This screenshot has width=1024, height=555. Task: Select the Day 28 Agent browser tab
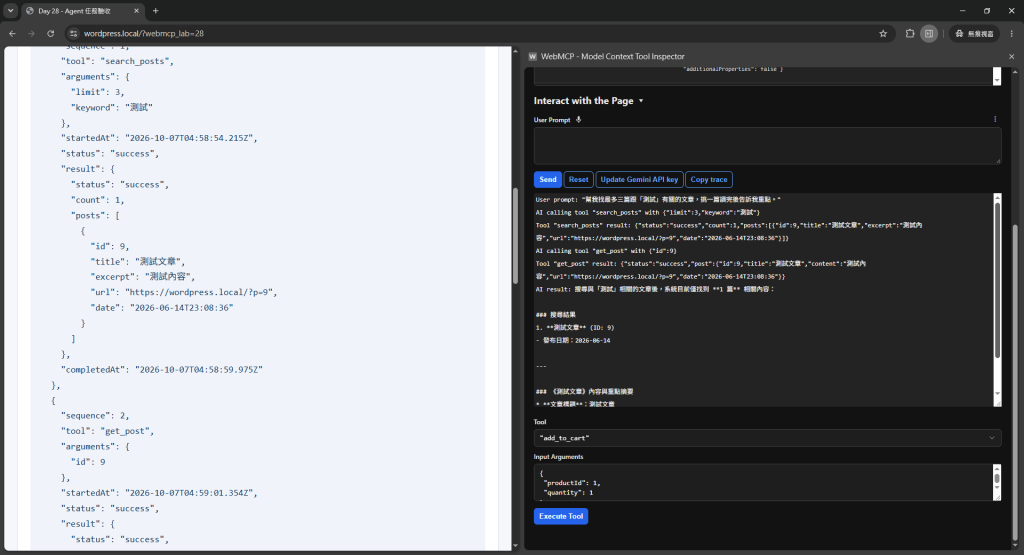[x=82, y=11]
